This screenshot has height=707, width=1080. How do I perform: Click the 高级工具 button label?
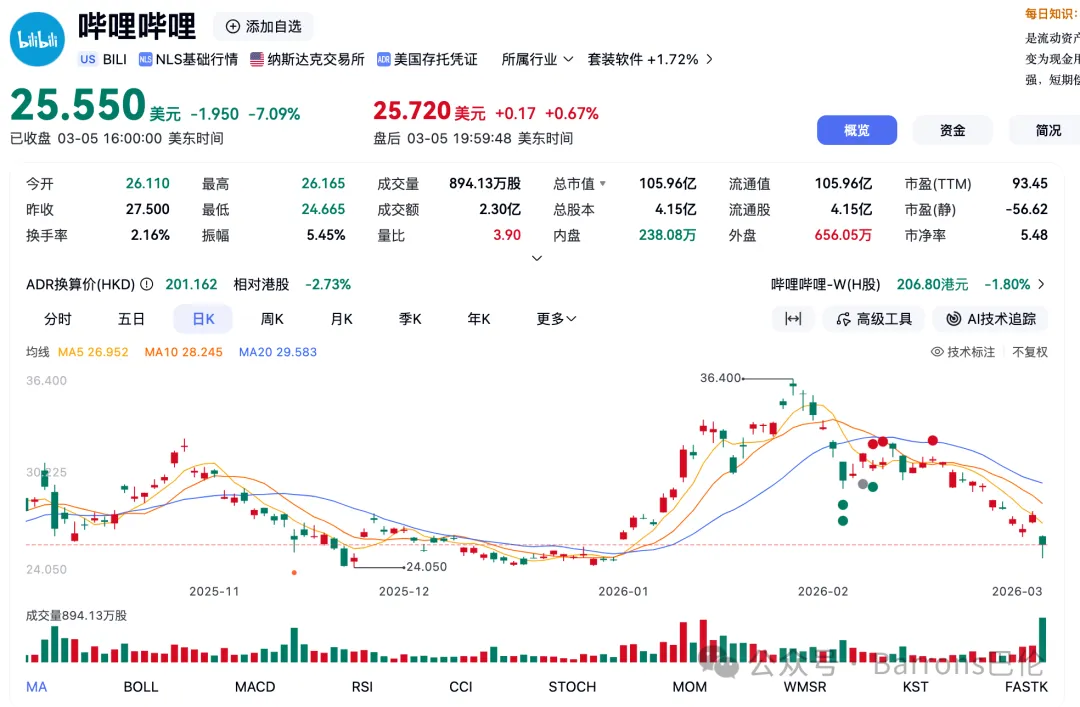(x=884, y=319)
